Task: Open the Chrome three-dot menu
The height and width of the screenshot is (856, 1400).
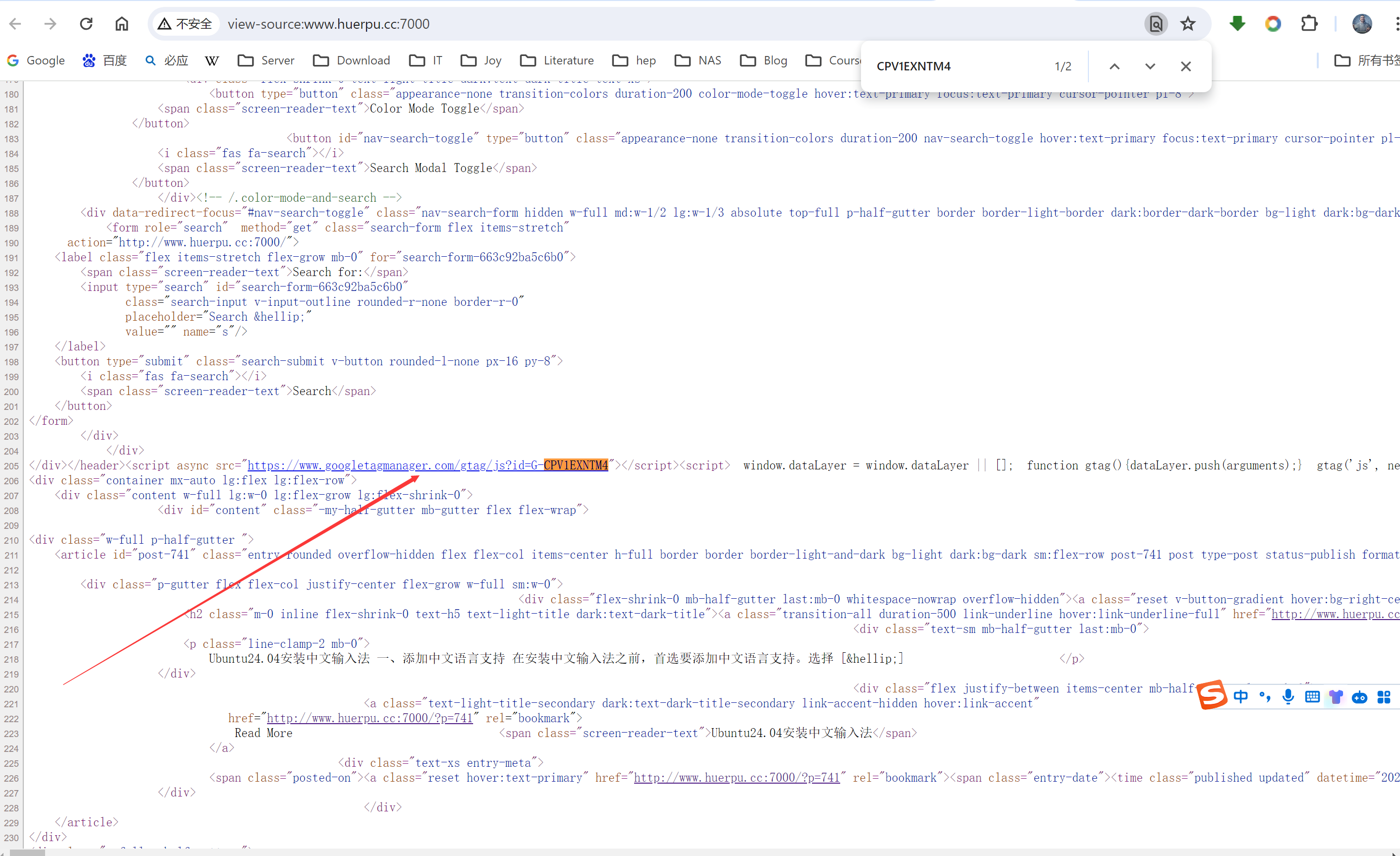Action: pos(1396,24)
